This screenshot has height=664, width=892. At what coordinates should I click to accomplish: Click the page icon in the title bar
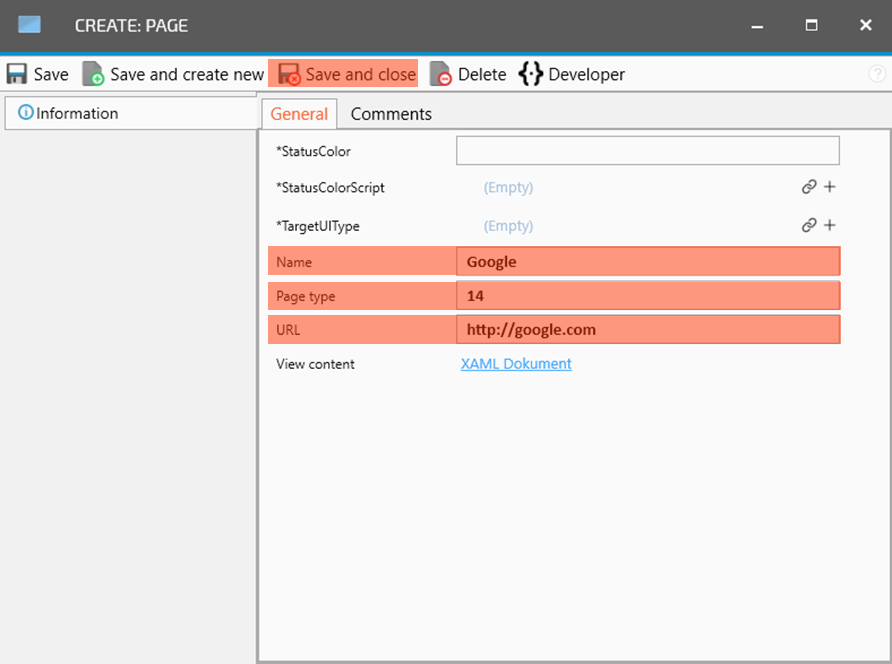30,25
